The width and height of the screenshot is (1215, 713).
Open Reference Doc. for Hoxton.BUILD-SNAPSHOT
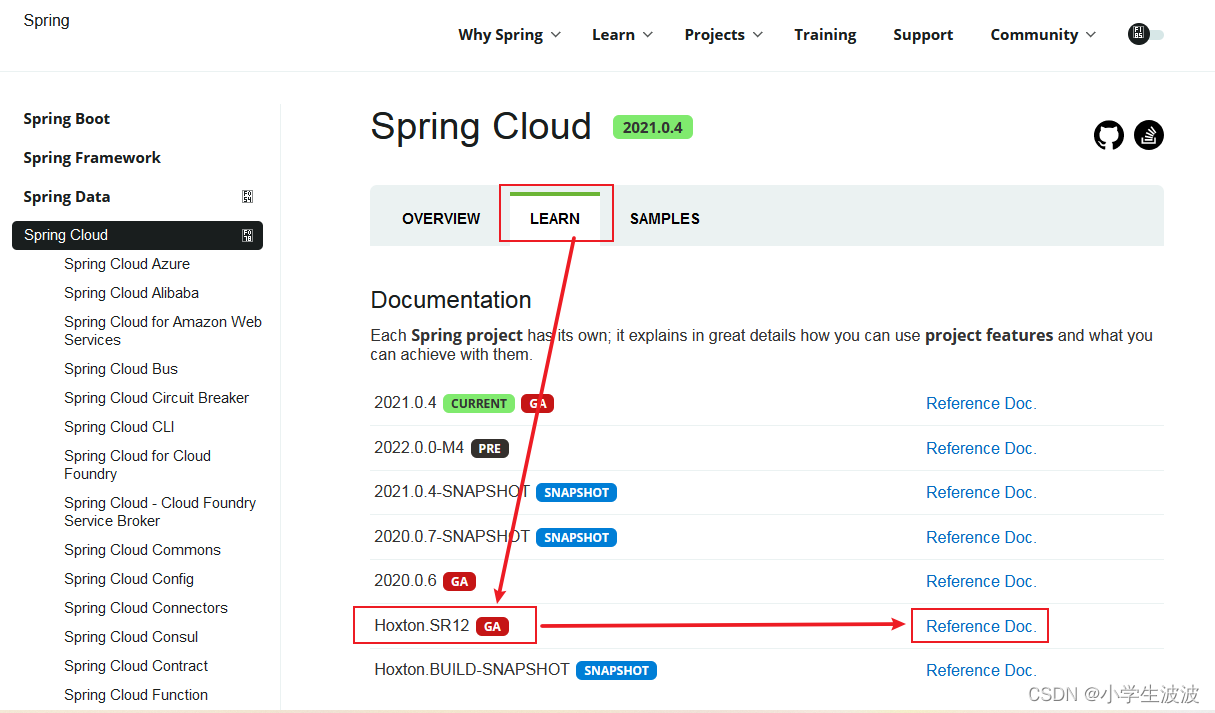coord(981,670)
